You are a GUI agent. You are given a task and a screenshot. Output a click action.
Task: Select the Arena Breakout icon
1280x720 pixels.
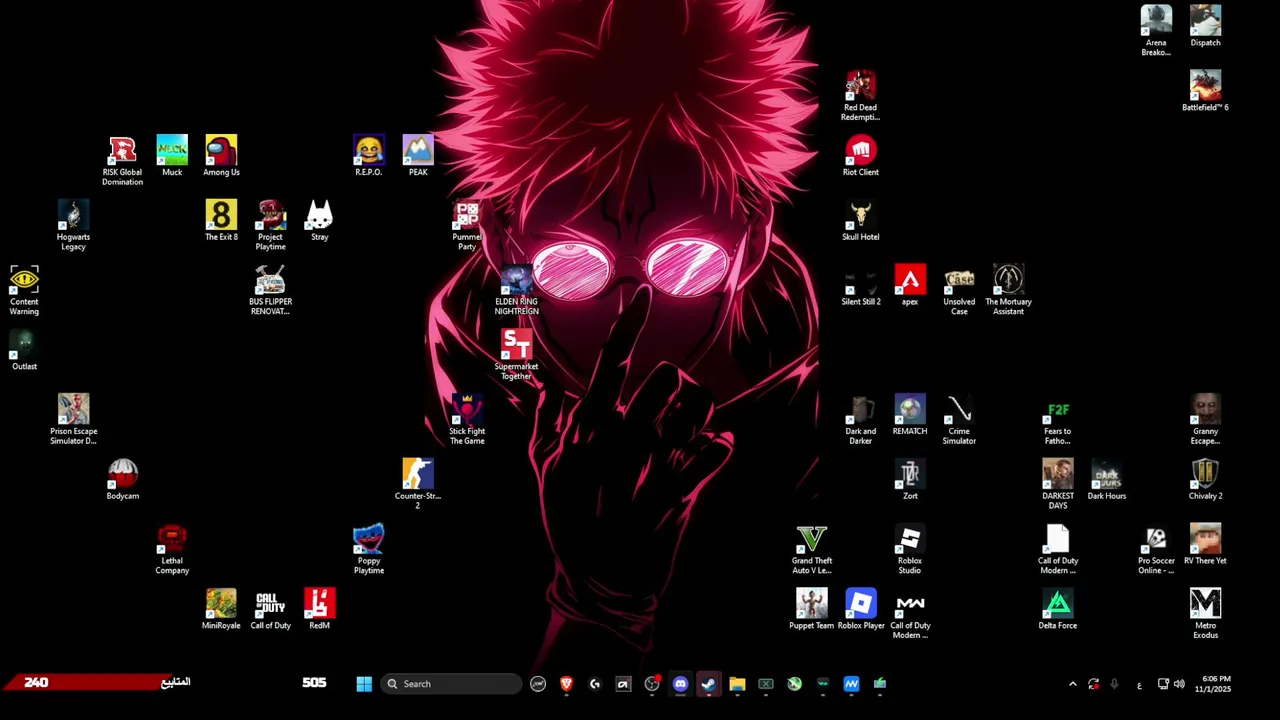click(x=1156, y=31)
